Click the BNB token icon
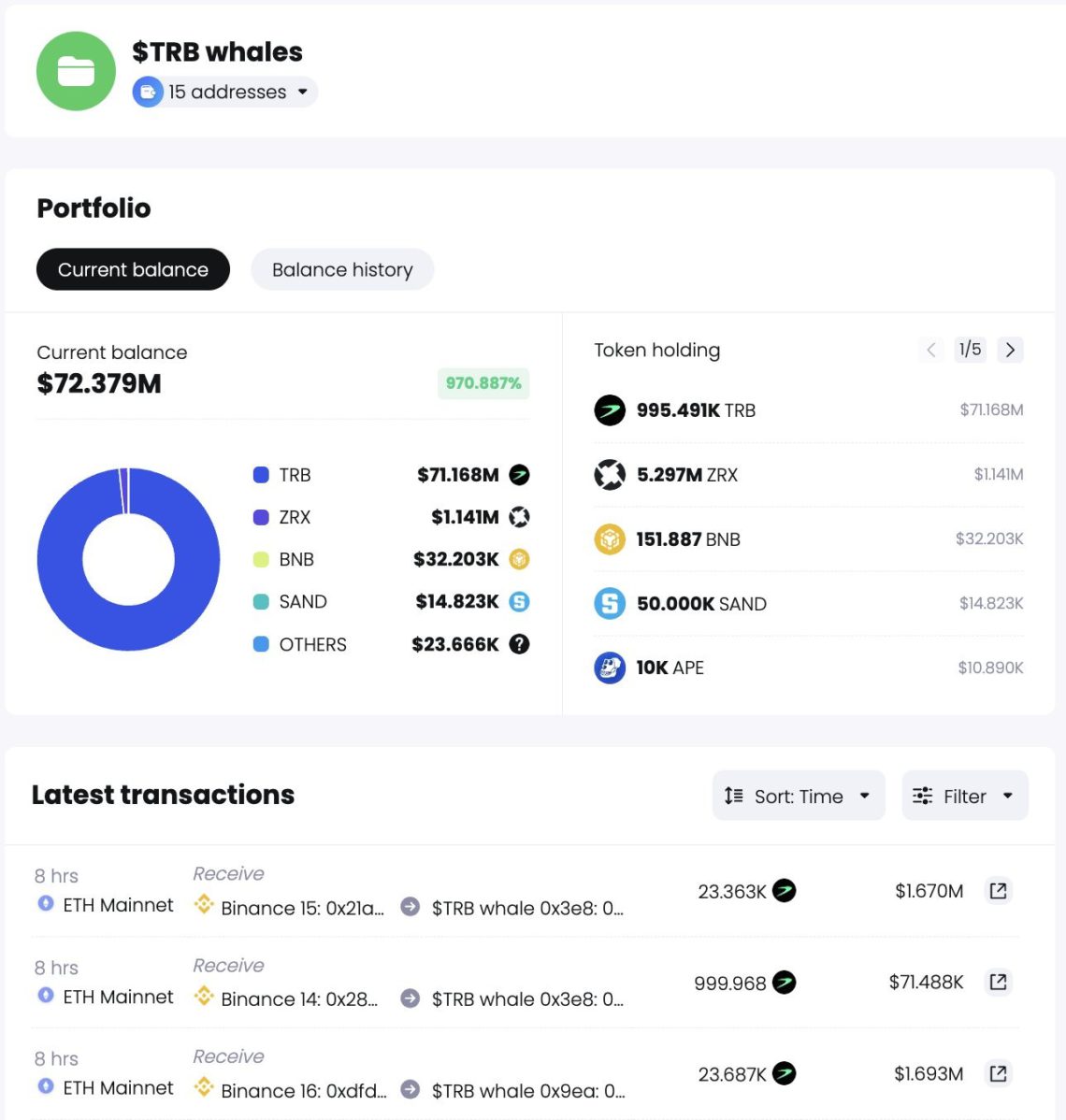Screen dimensions: 1066x1120 point(609,538)
